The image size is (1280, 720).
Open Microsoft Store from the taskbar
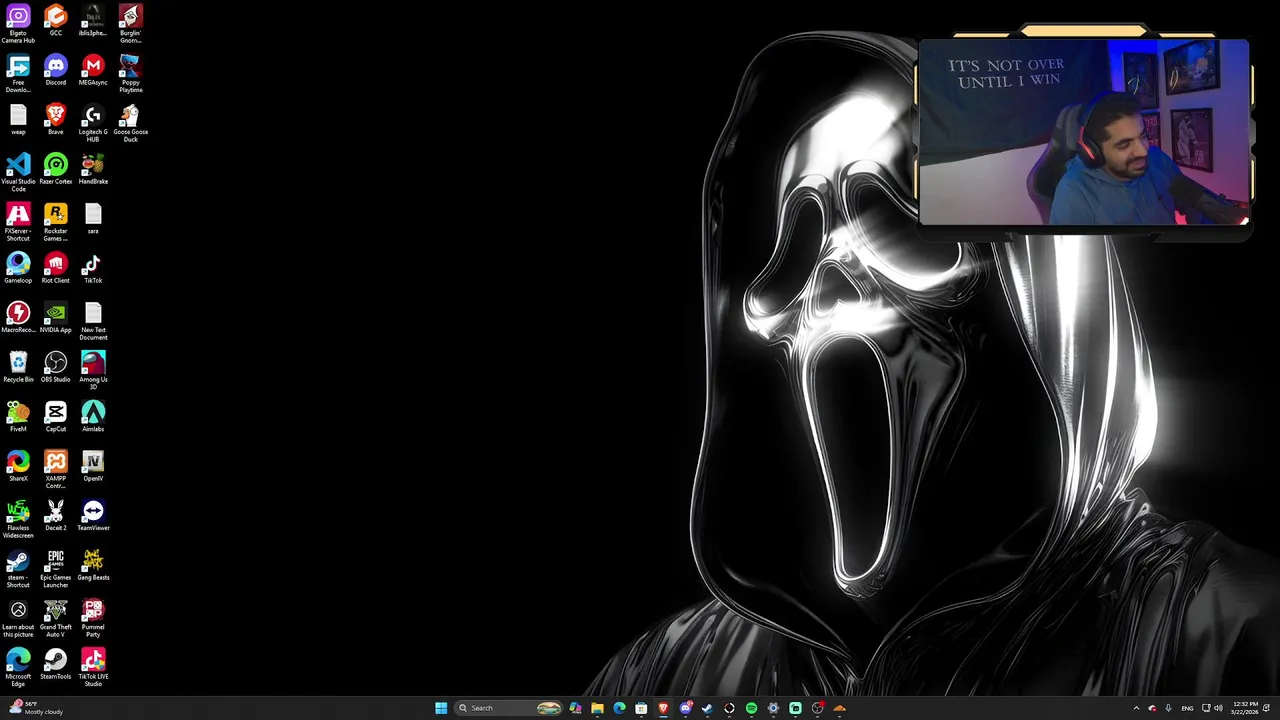(641, 708)
